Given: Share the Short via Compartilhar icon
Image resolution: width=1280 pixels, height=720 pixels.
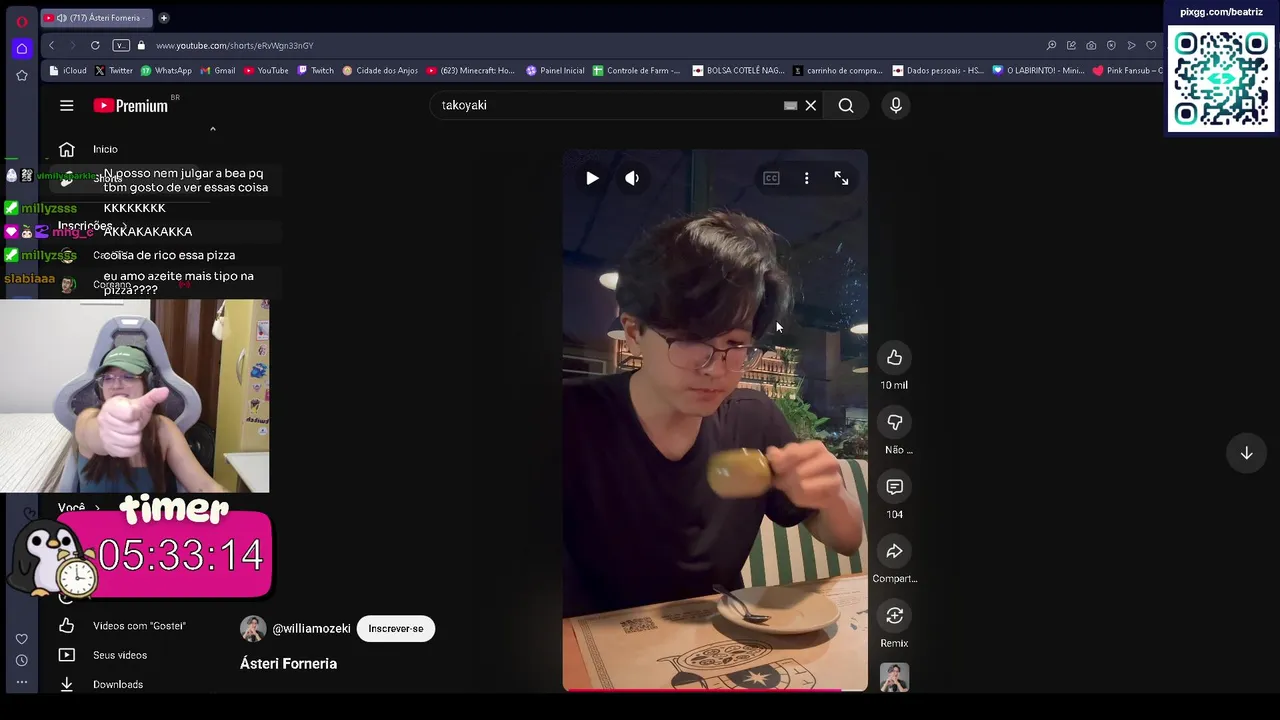Looking at the screenshot, I should click(x=894, y=552).
